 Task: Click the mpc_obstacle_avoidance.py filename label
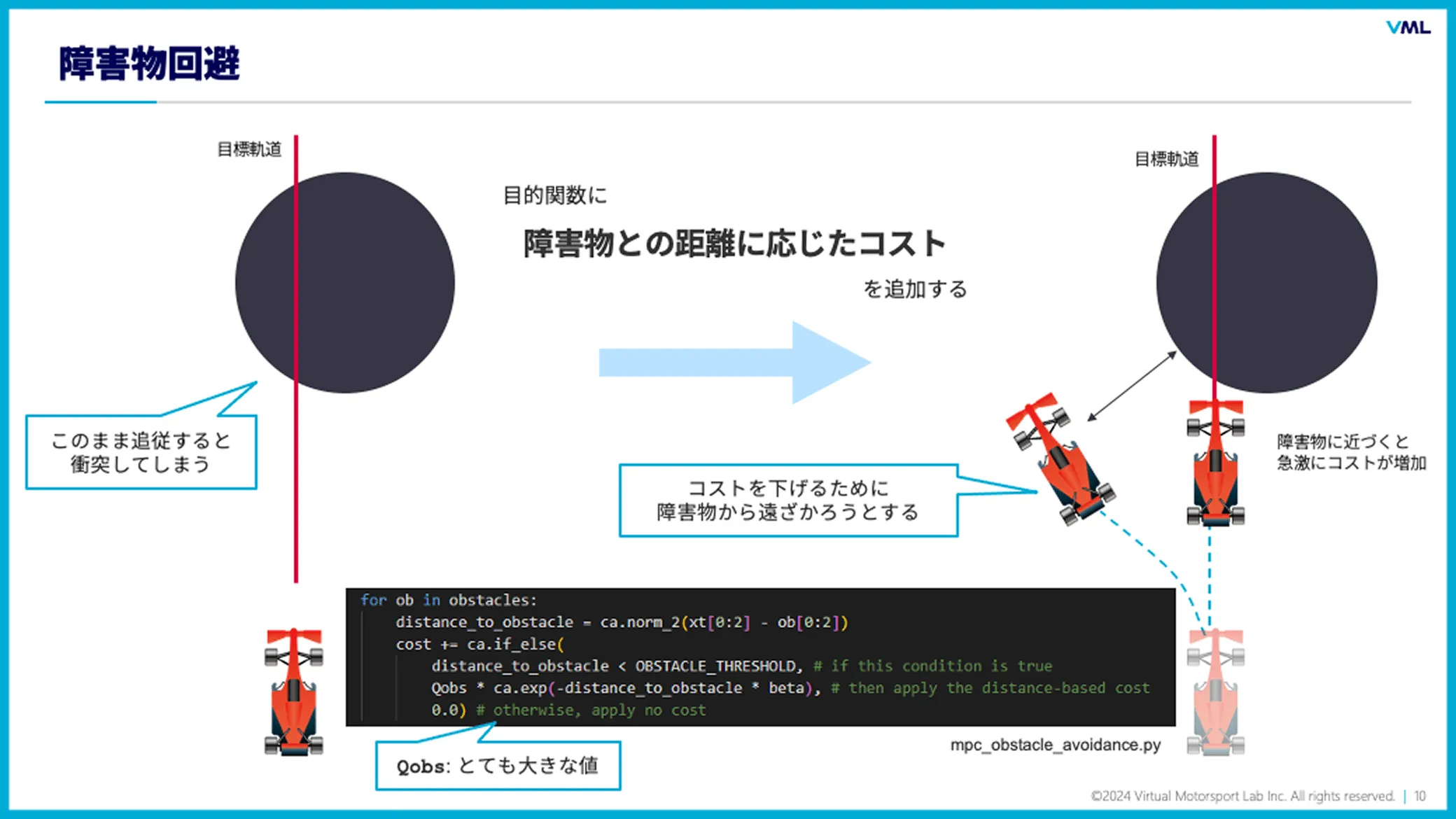pos(1055,745)
